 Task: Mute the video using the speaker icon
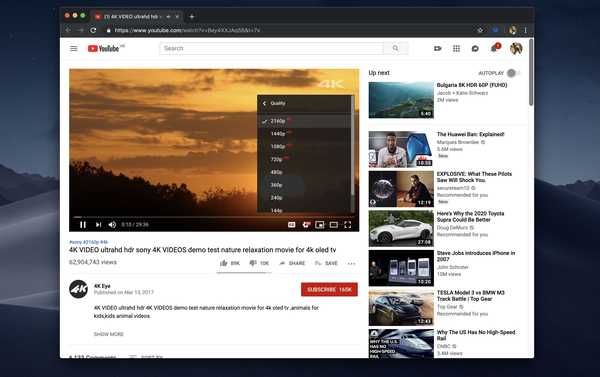tap(112, 225)
